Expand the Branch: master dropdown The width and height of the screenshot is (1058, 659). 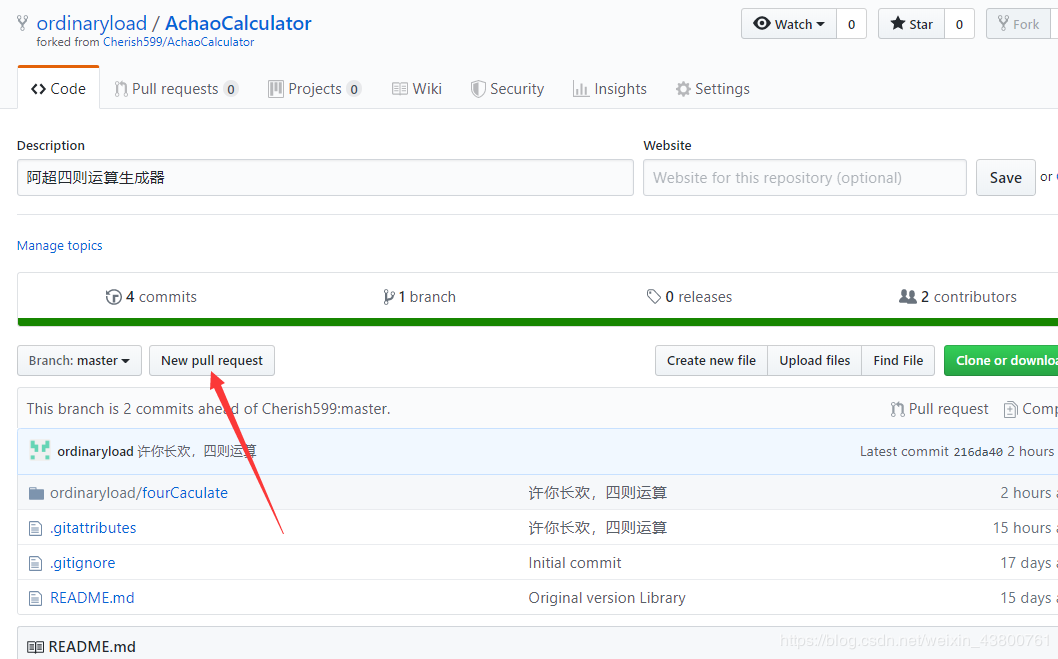click(x=79, y=360)
